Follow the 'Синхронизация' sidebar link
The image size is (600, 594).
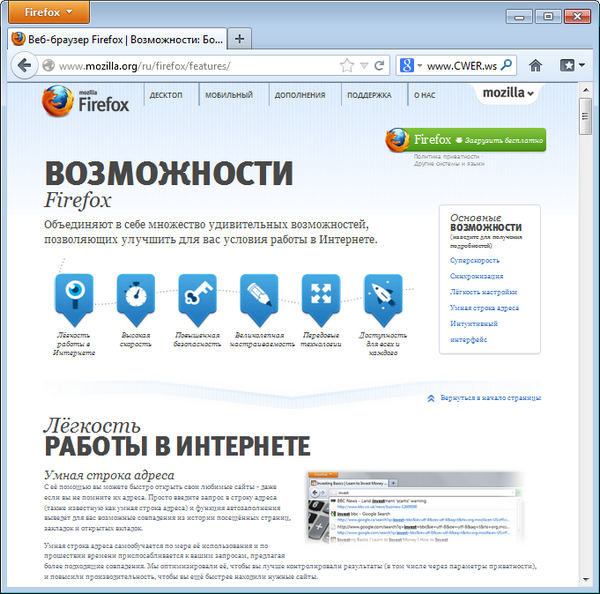click(477, 276)
